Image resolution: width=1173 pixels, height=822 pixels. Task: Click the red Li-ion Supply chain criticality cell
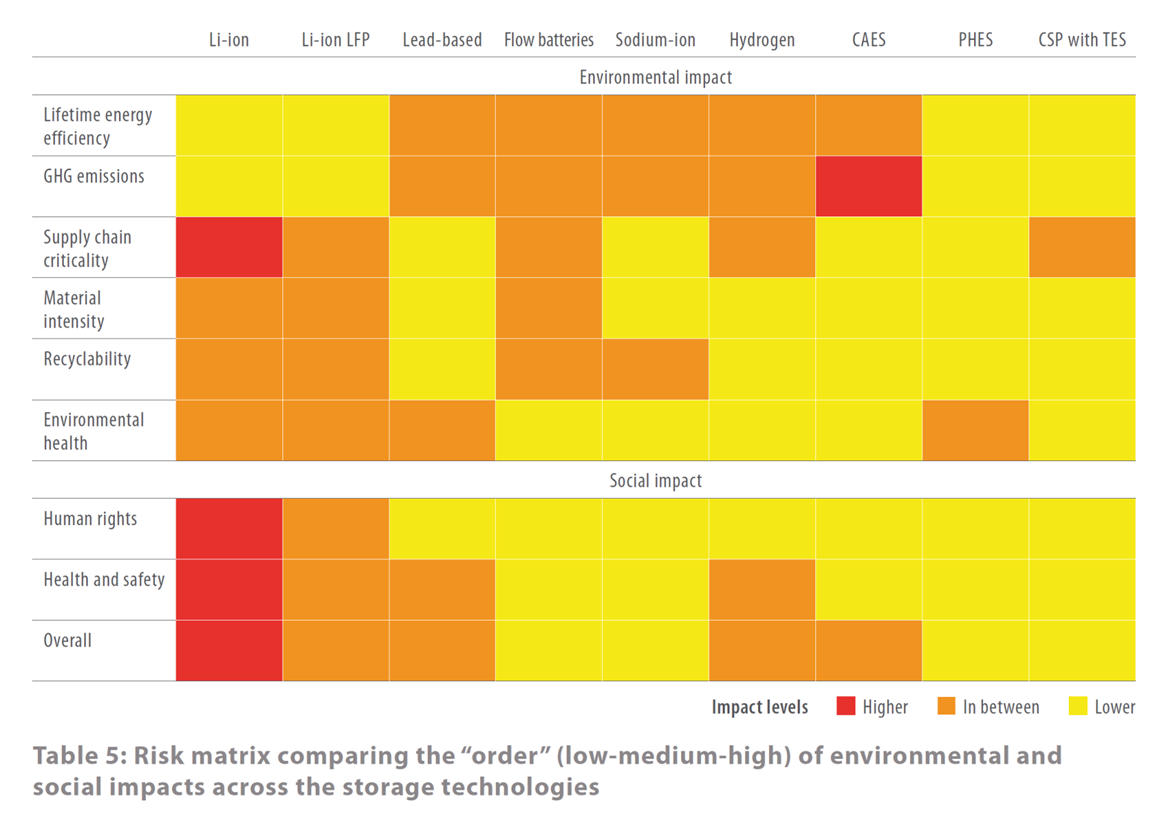pyautogui.click(x=229, y=247)
